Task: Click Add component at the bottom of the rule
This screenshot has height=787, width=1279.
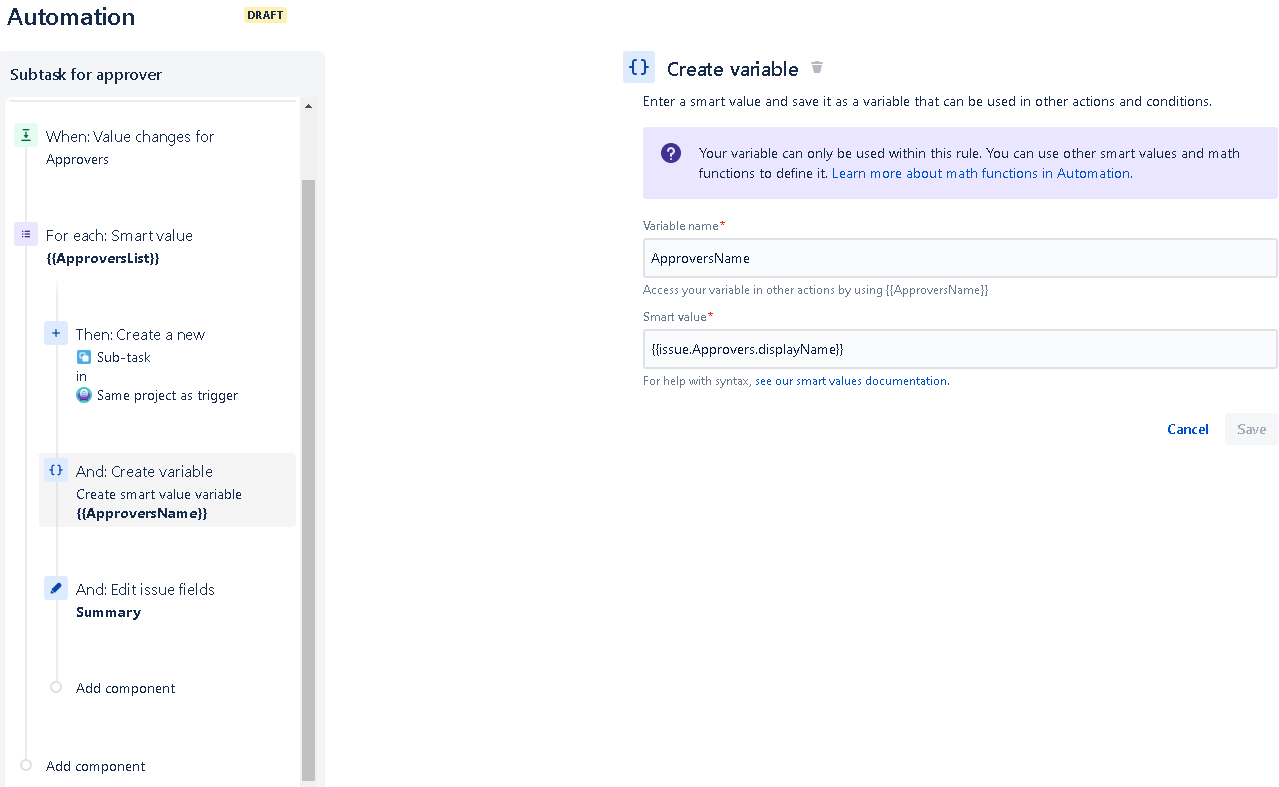Action: pos(95,766)
